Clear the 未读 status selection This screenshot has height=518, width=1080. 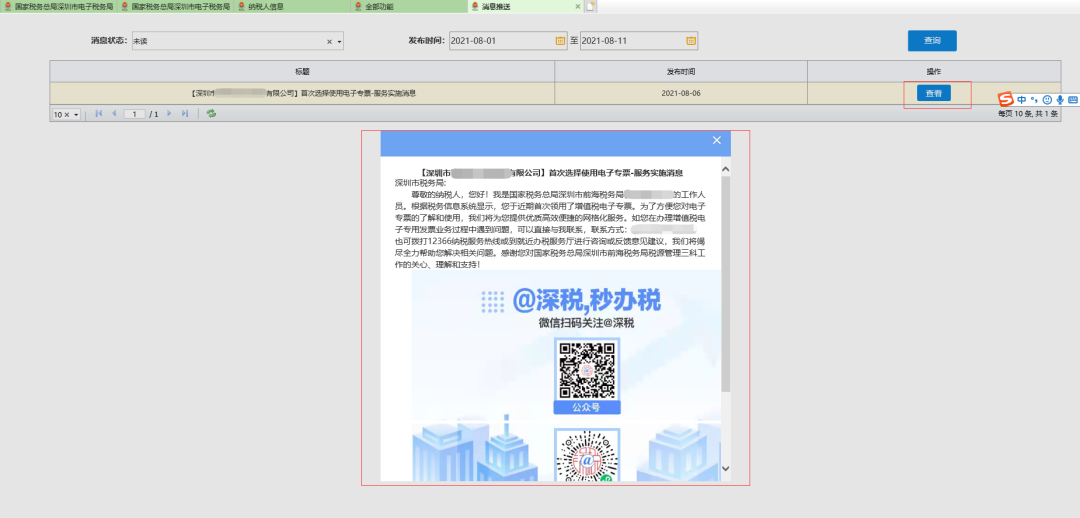click(329, 41)
